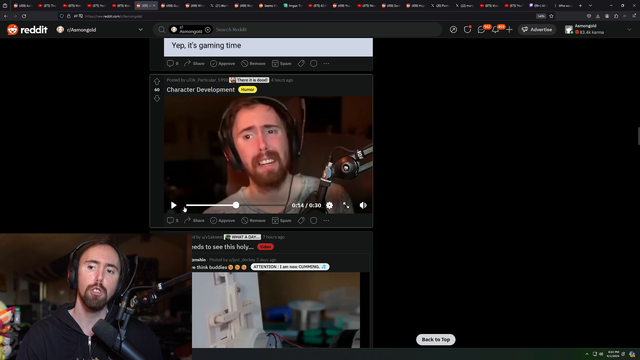Screen dimensions: 640x360
Task: Click the video progress slider handle
Action: (x=236, y=205)
